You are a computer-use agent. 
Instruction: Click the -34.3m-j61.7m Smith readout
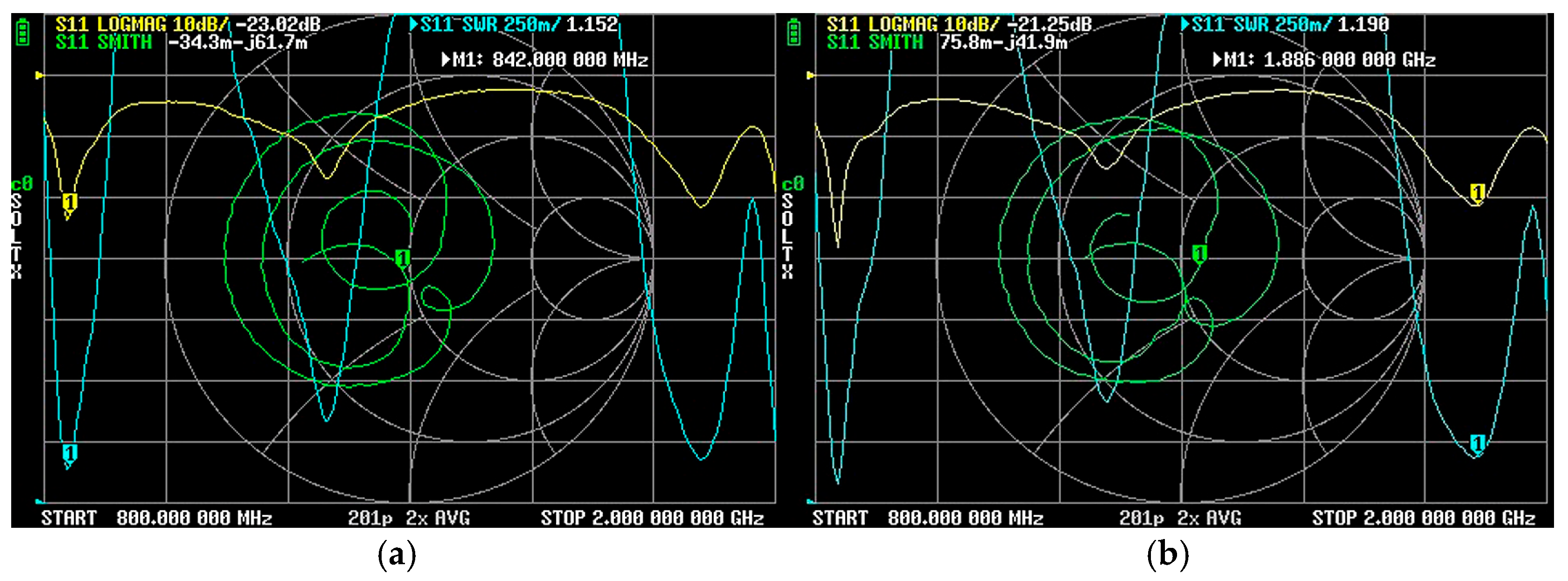(238, 42)
